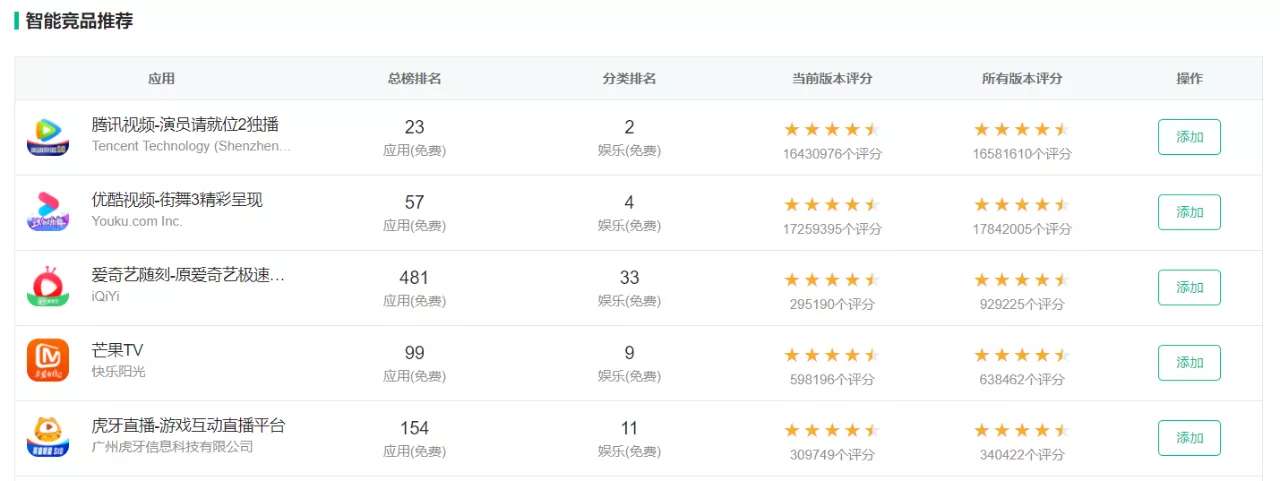Click the 所有版本评分 column header
The image size is (1280, 481).
[1022, 78]
